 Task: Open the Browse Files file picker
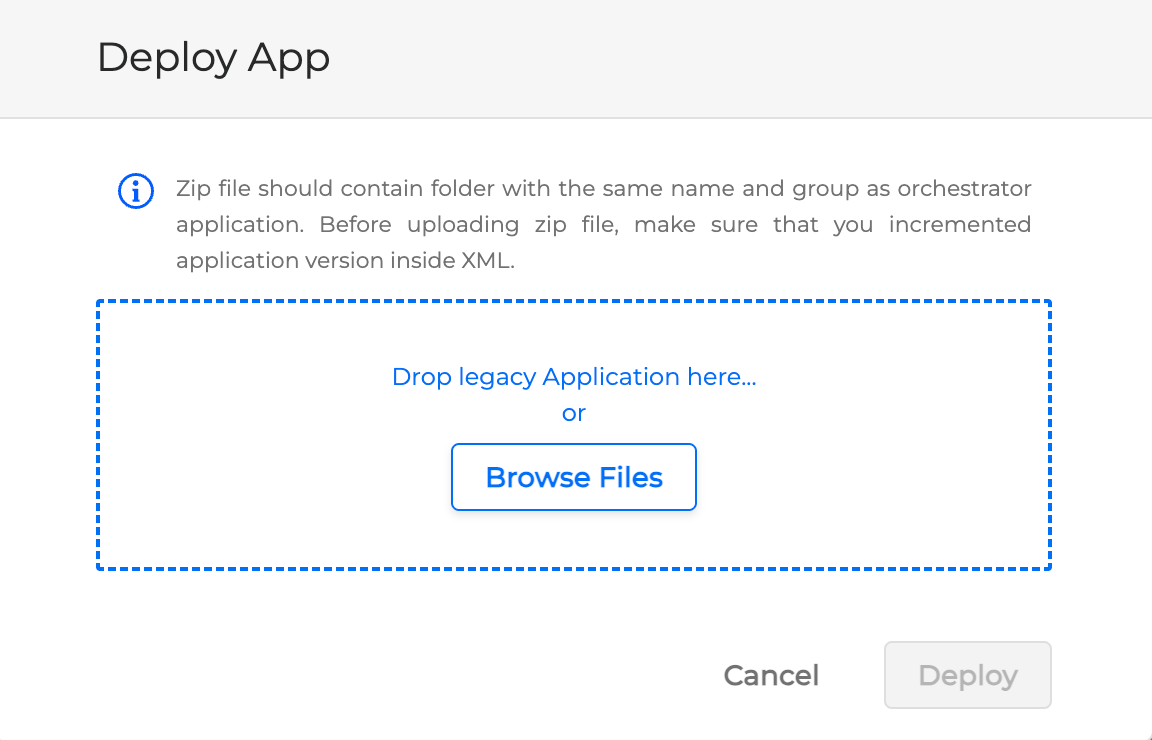(573, 477)
